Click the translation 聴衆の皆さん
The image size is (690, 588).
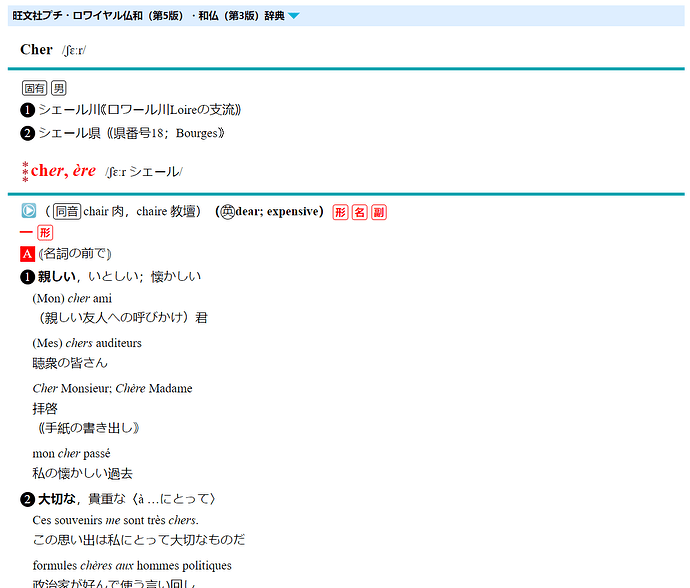(x=70, y=363)
